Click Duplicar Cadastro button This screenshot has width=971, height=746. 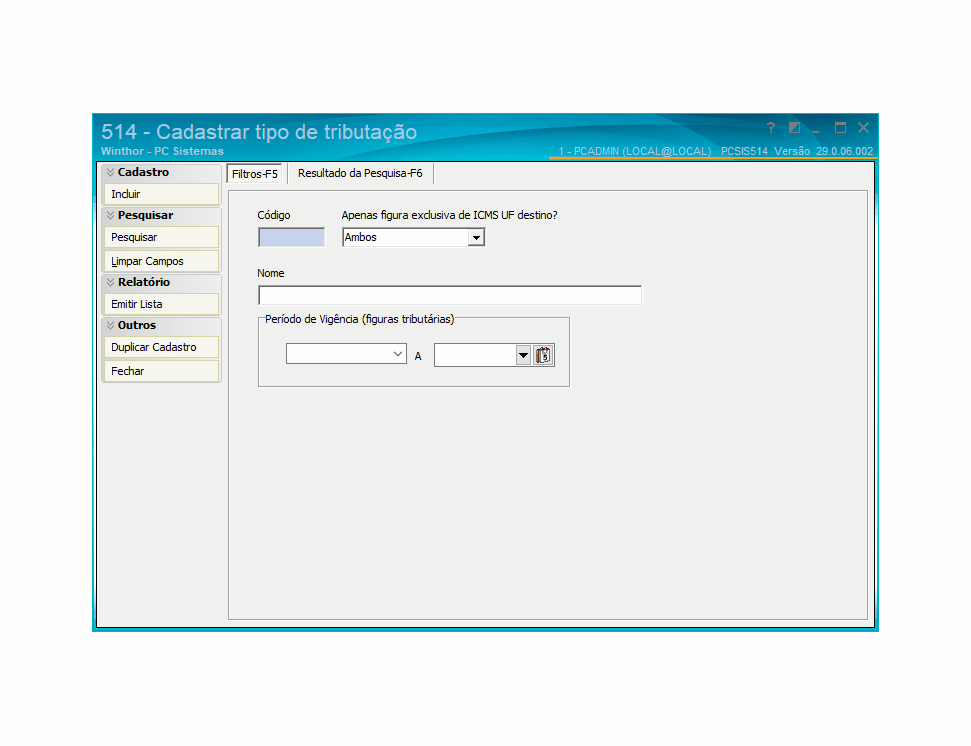coord(161,347)
